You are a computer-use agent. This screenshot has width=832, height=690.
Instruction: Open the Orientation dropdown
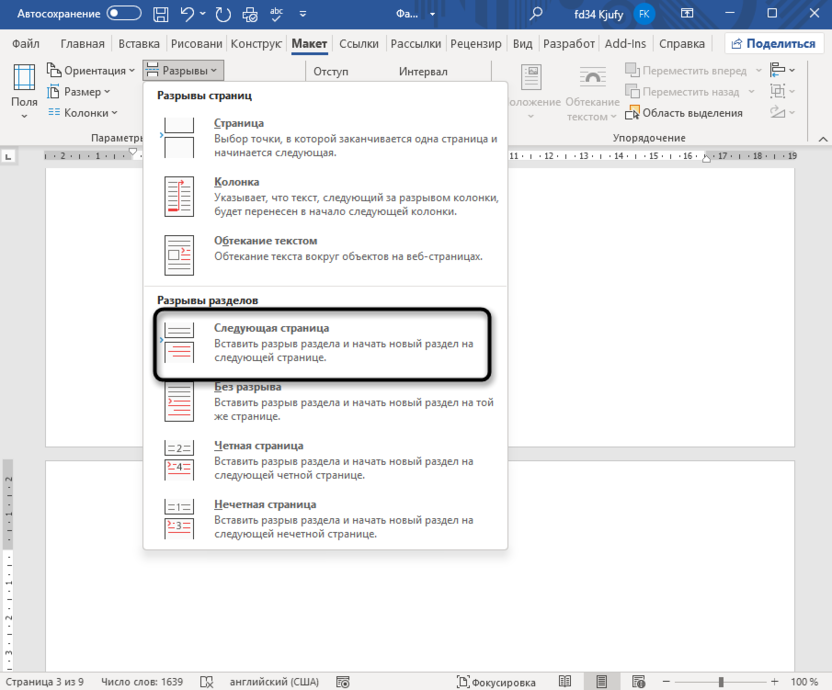92,71
